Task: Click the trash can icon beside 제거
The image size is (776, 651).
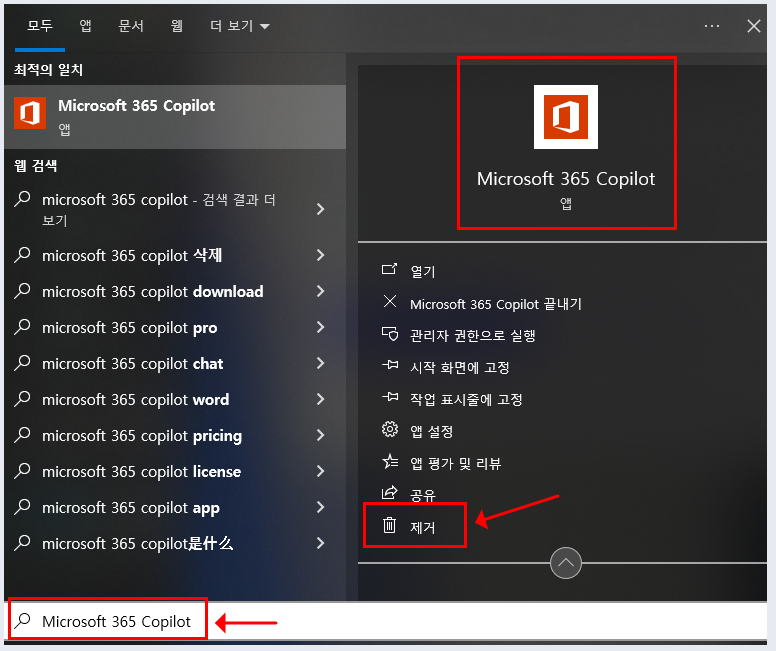Action: (x=389, y=525)
